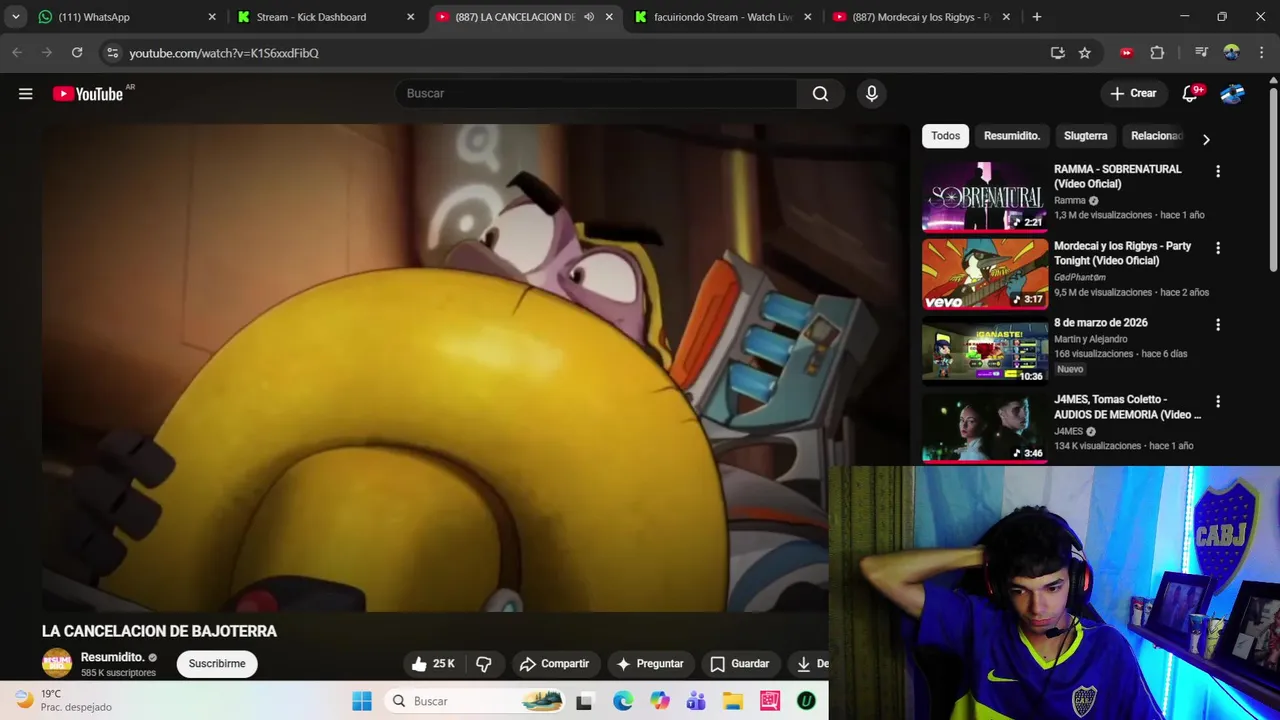Open the media control playlist icon
Image resolution: width=1280 pixels, height=720 pixels.
point(1201,53)
